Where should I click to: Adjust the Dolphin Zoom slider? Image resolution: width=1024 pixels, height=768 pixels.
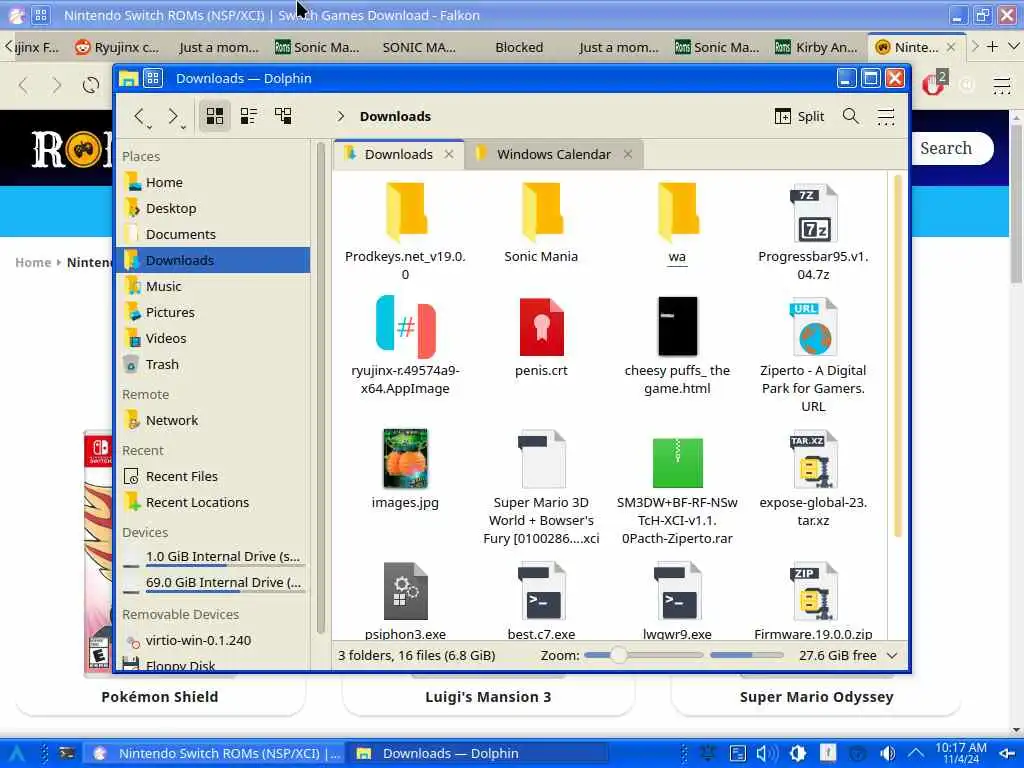[x=643, y=655]
